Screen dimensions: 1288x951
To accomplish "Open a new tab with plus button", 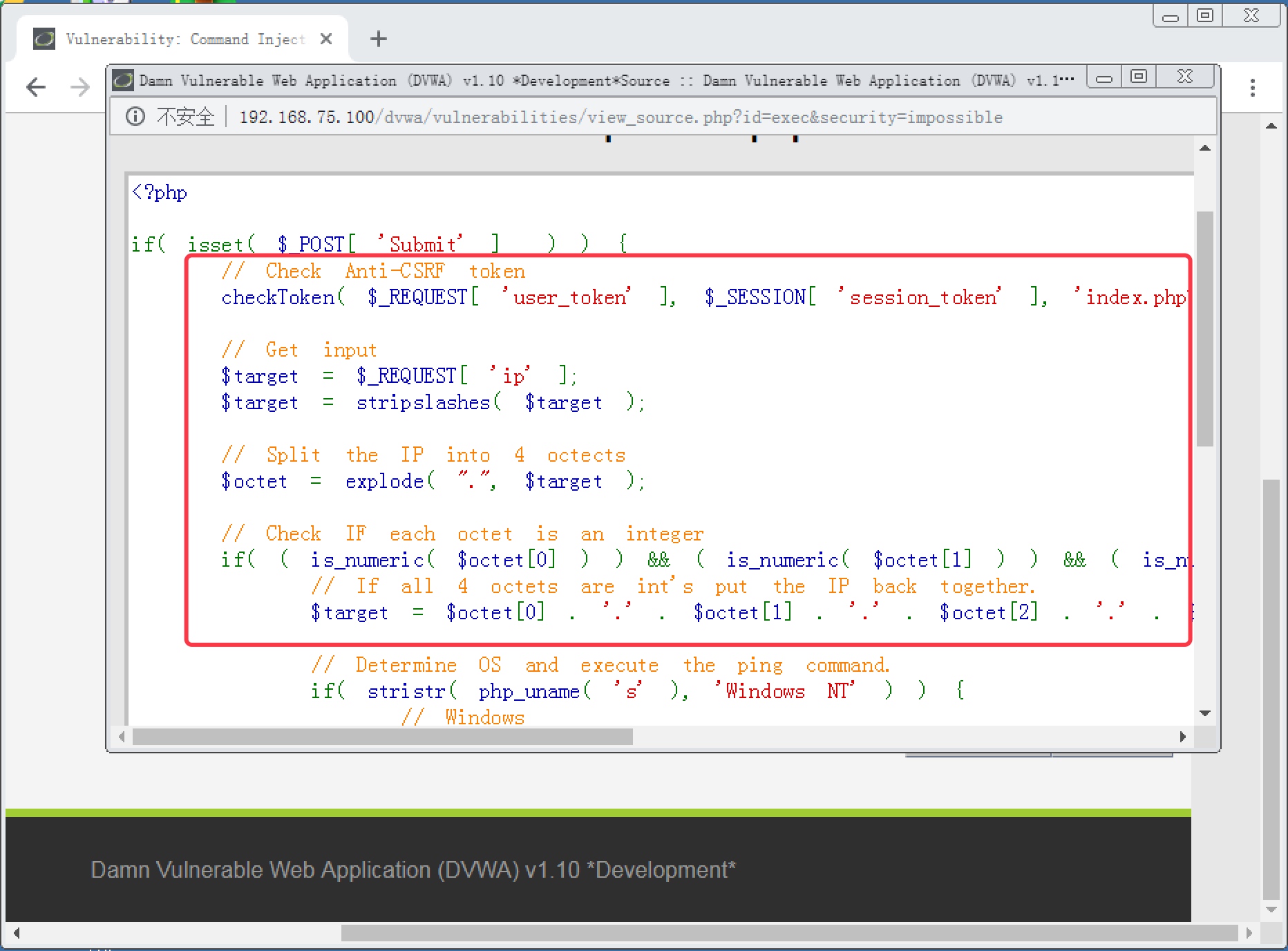I will (378, 39).
